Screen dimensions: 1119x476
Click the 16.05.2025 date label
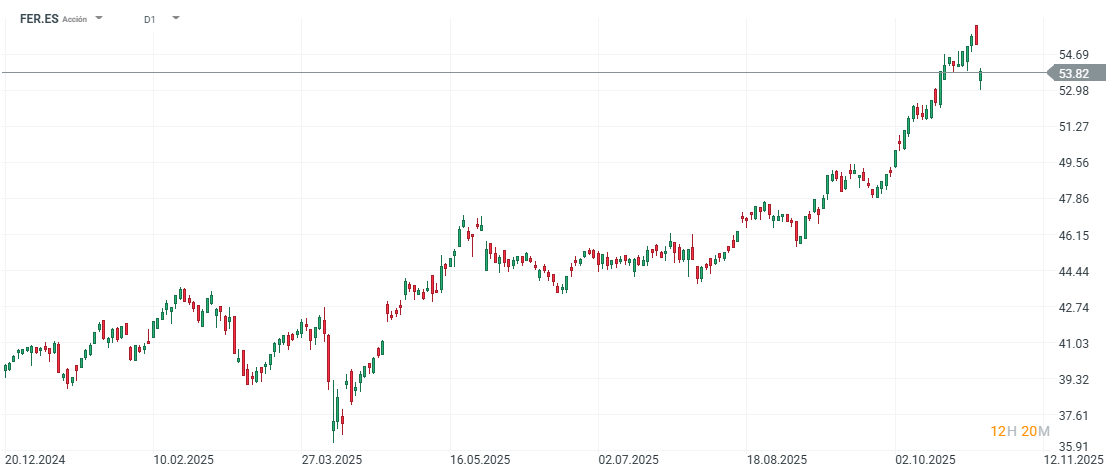point(481,460)
